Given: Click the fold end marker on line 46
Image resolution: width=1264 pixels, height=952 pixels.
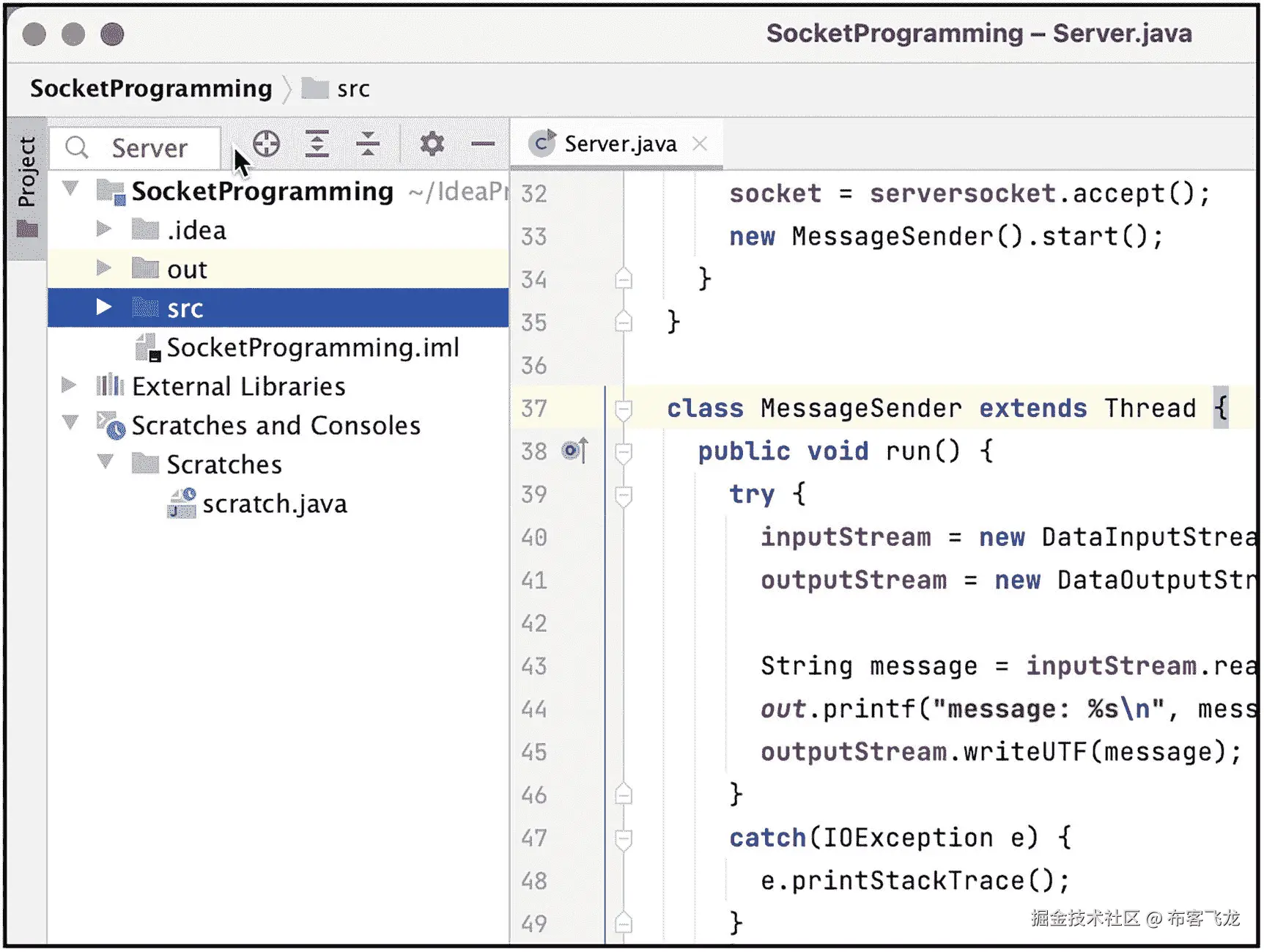Looking at the screenshot, I should 624,793.
